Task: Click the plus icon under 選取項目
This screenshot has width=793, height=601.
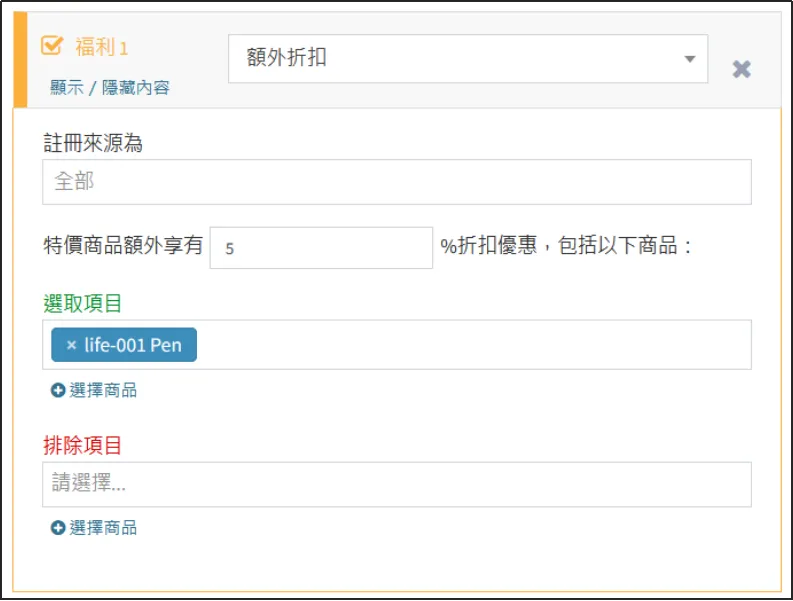Action: (x=58, y=391)
